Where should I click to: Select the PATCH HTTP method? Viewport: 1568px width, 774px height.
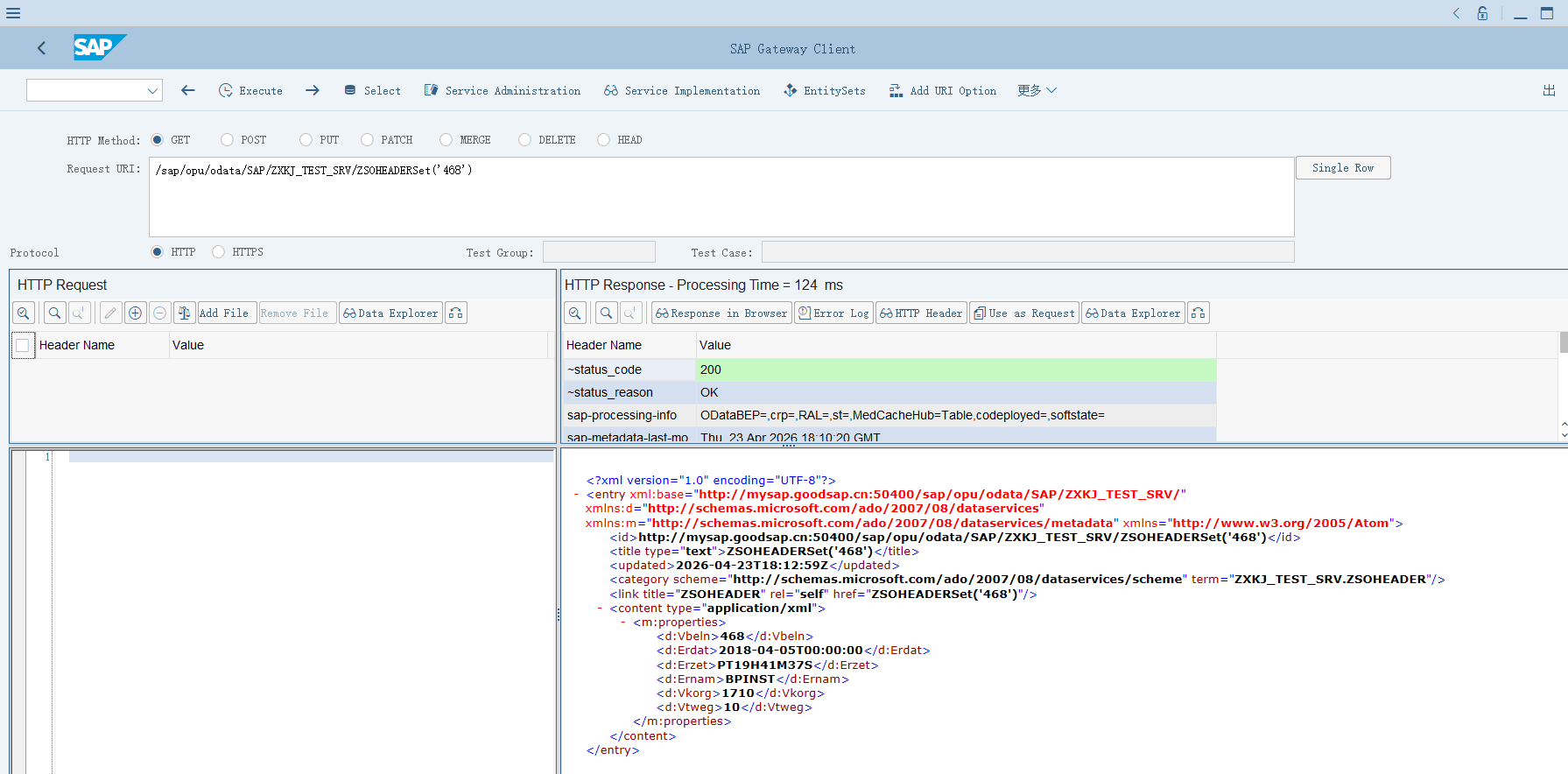pyautogui.click(x=367, y=139)
